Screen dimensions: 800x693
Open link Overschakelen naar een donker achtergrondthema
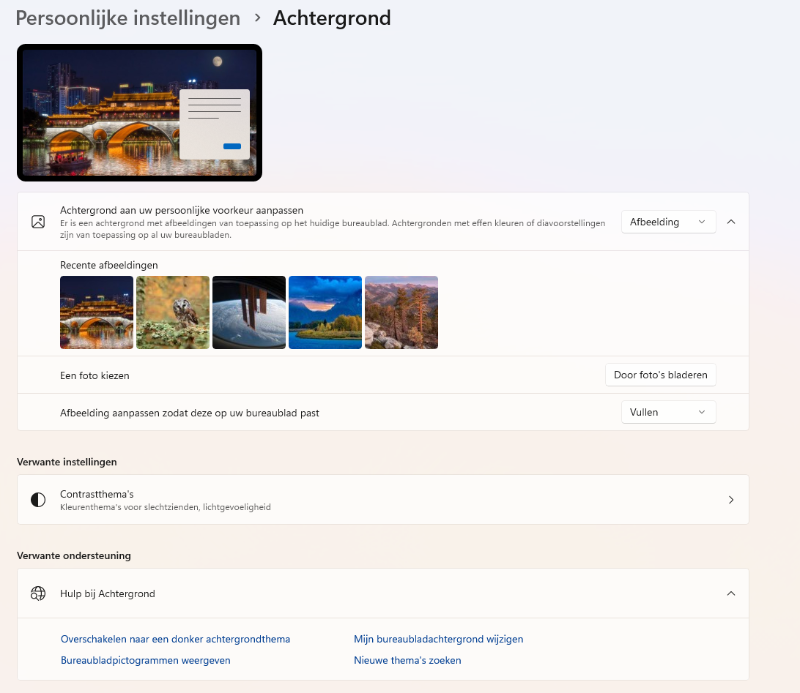(175, 639)
